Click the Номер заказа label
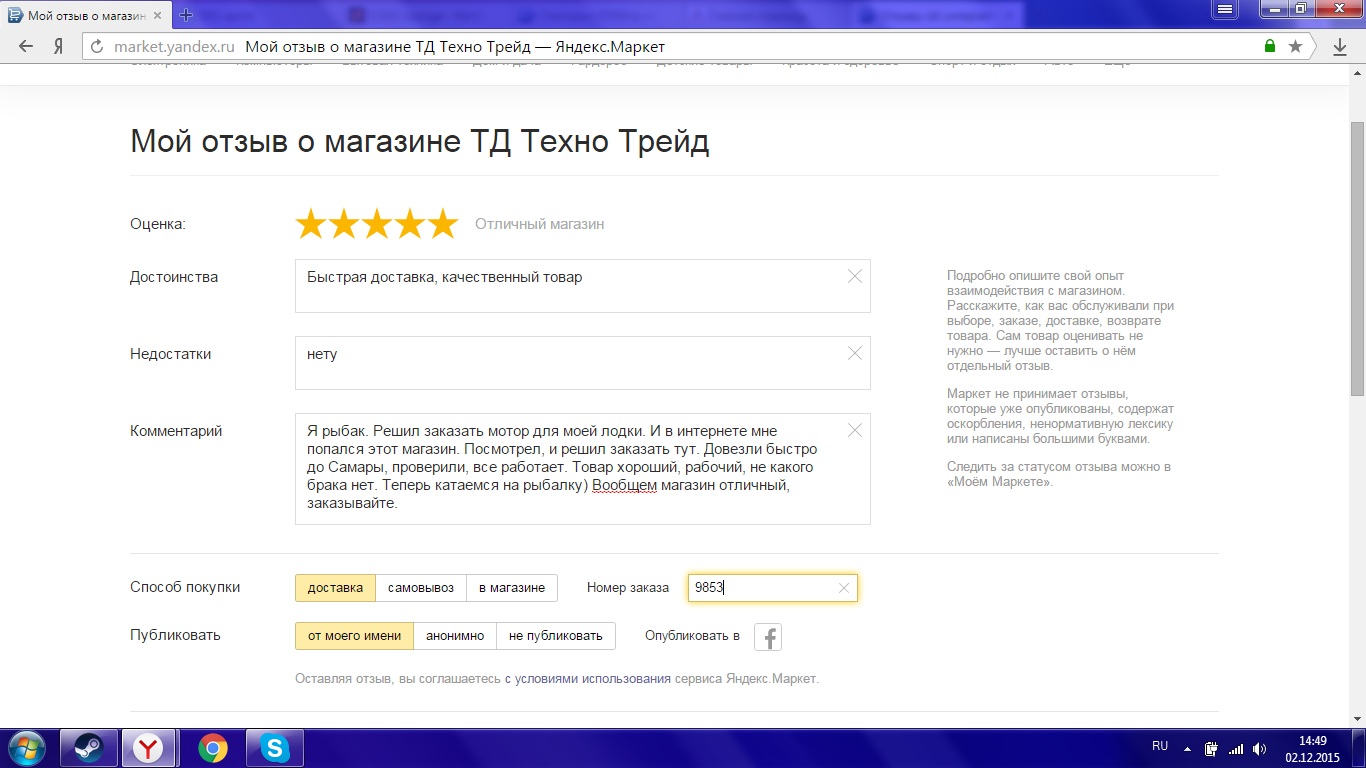Image resolution: width=1366 pixels, height=768 pixels. pyautogui.click(x=628, y=588)
